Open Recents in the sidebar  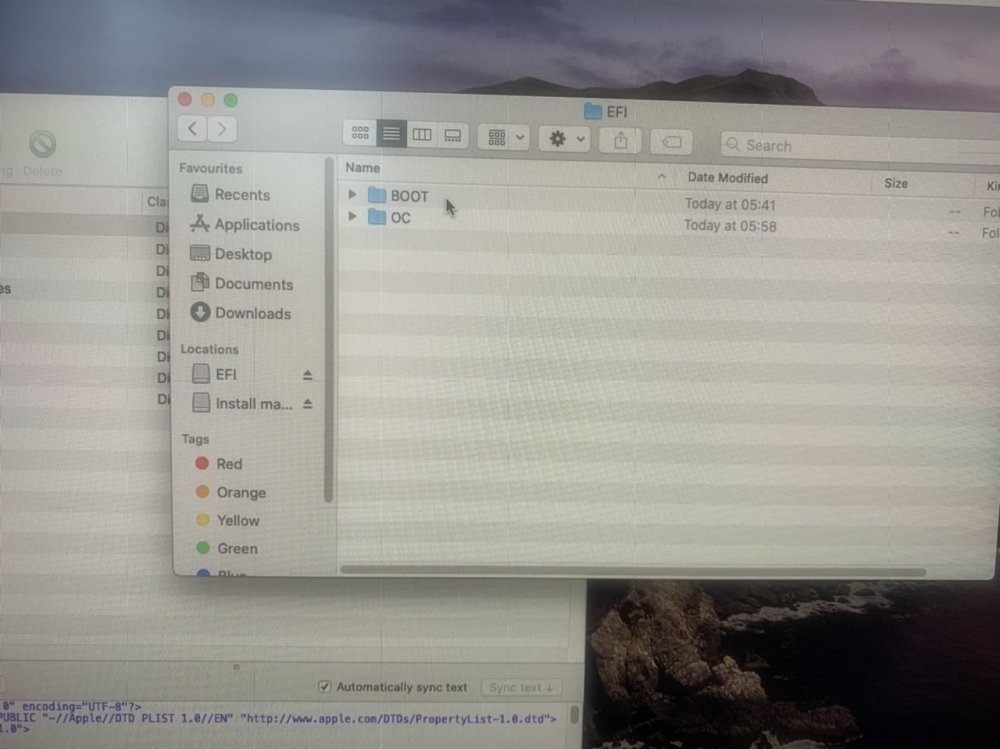point(230,195)
